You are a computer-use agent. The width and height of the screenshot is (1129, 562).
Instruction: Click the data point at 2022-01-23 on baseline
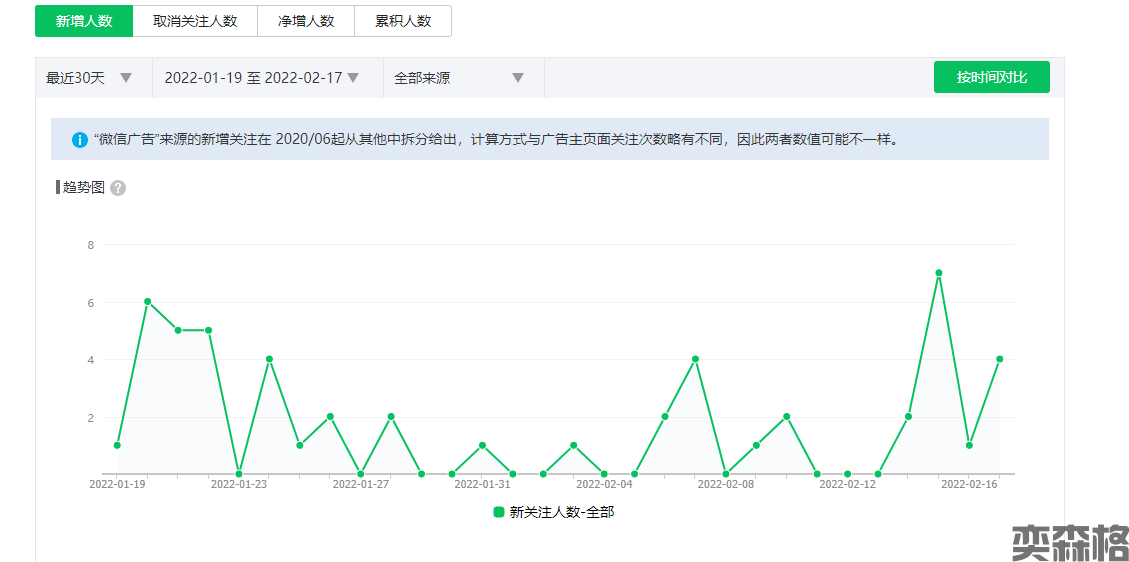click(x=239, y=474)
